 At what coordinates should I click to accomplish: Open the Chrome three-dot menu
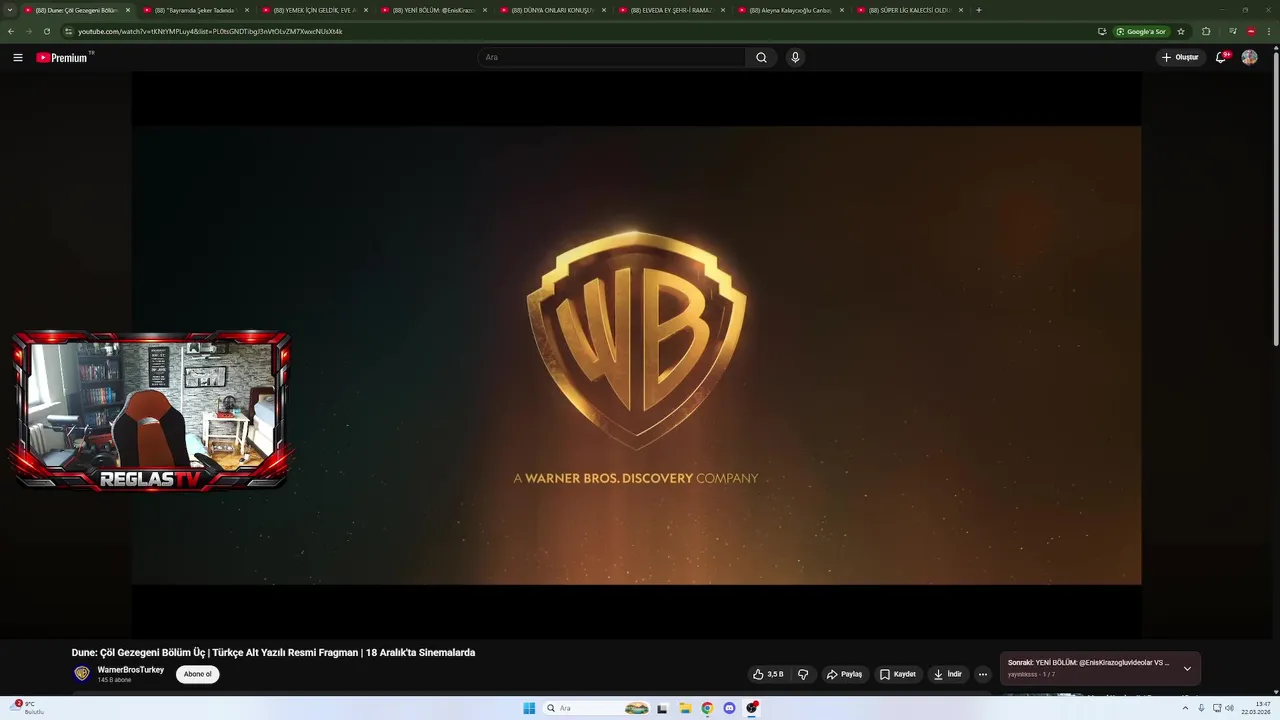pos(1270,31)
